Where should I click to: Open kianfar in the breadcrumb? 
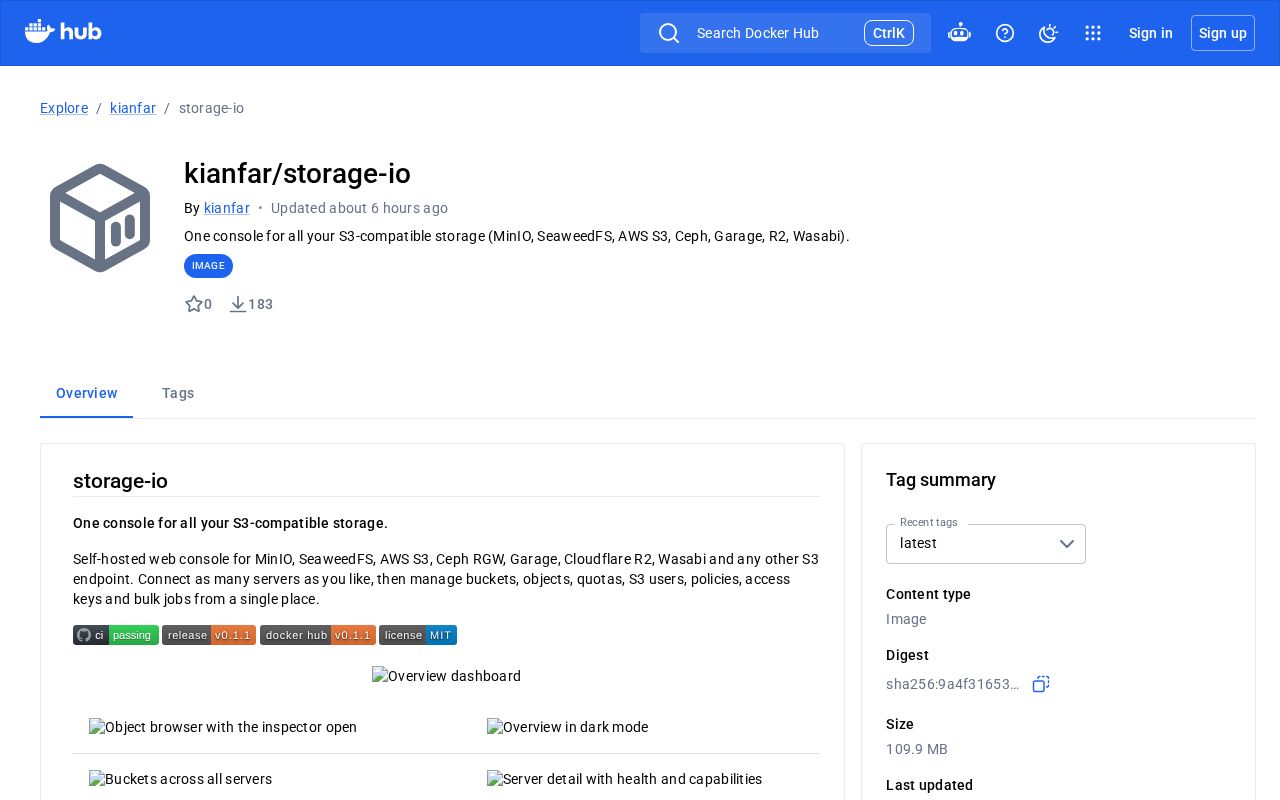133,108
